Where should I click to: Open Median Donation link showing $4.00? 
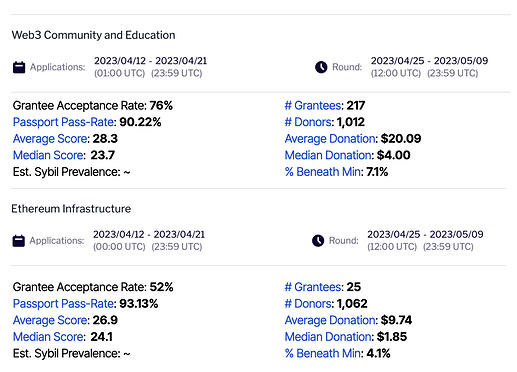pos(328,155)
